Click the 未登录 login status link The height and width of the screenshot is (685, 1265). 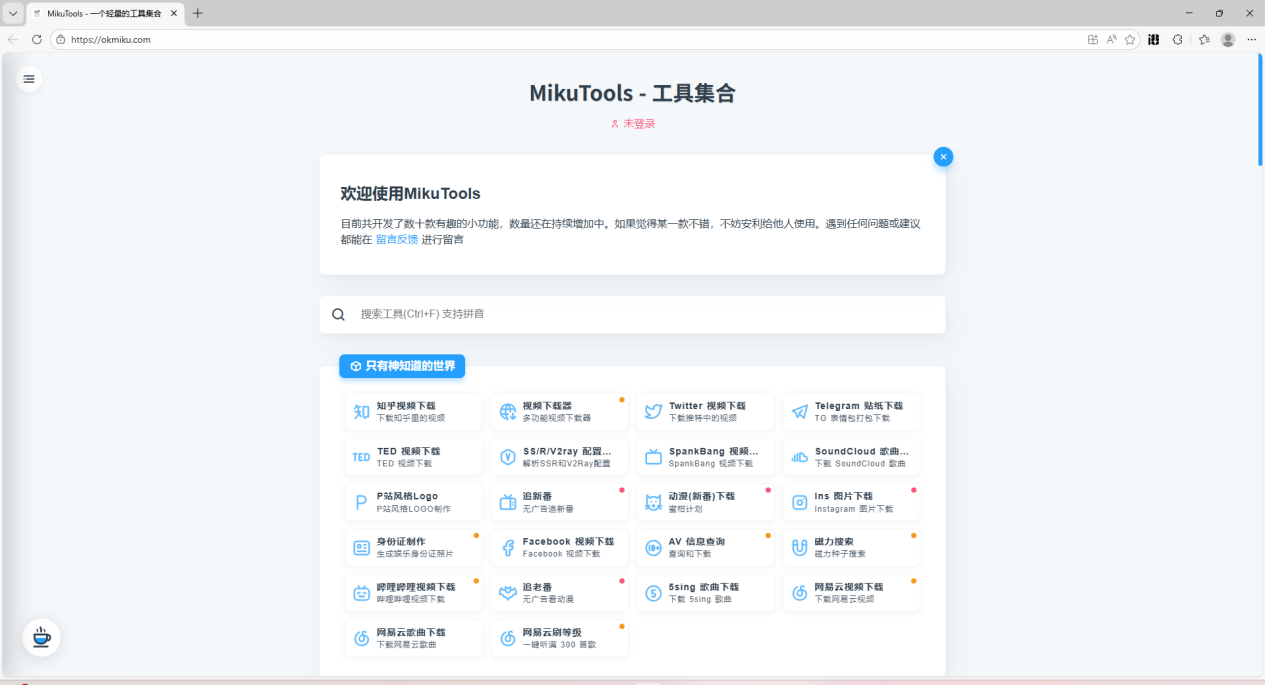tap(632, 124)
